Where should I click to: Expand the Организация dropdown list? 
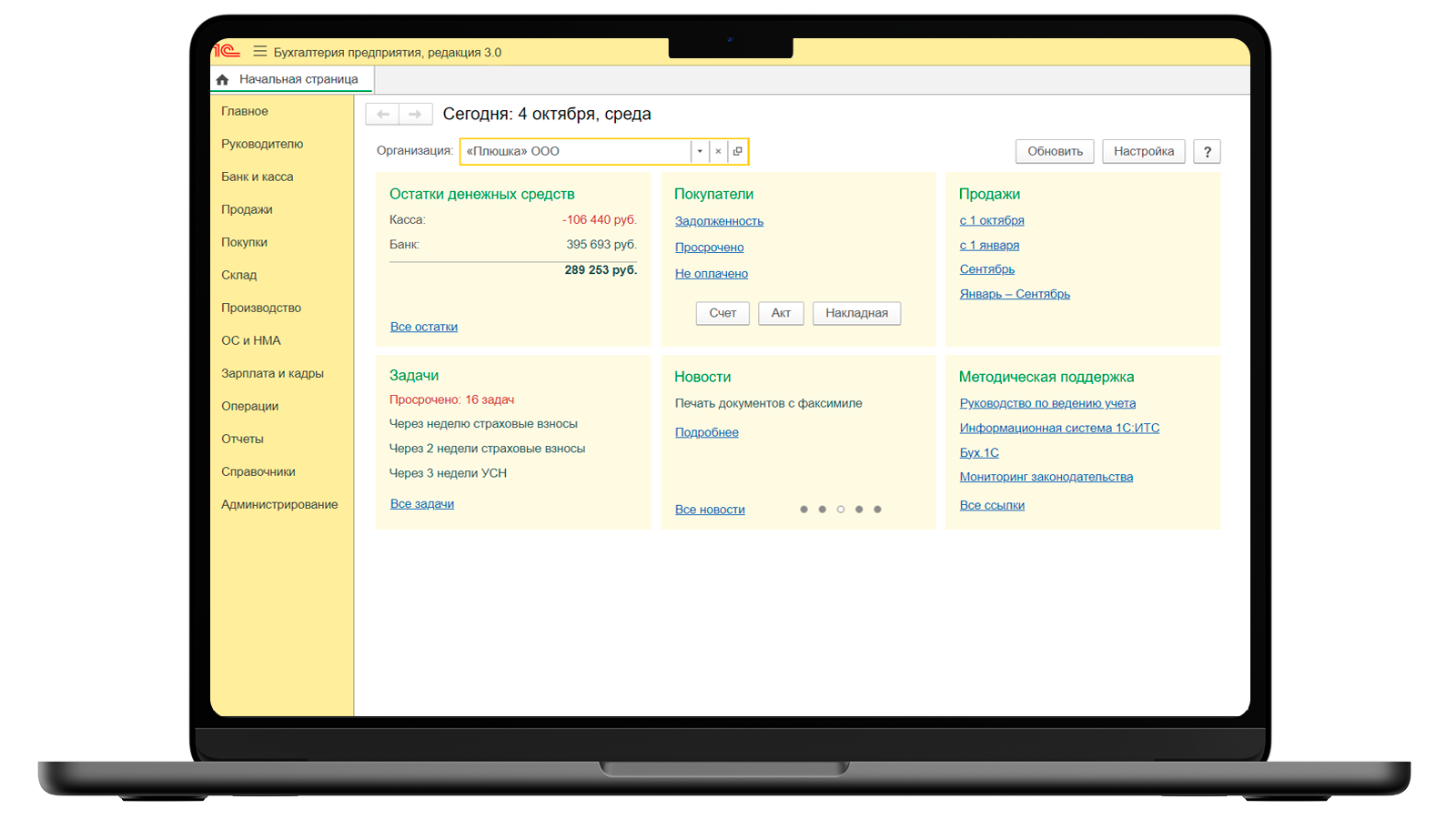tap(699, 152)
